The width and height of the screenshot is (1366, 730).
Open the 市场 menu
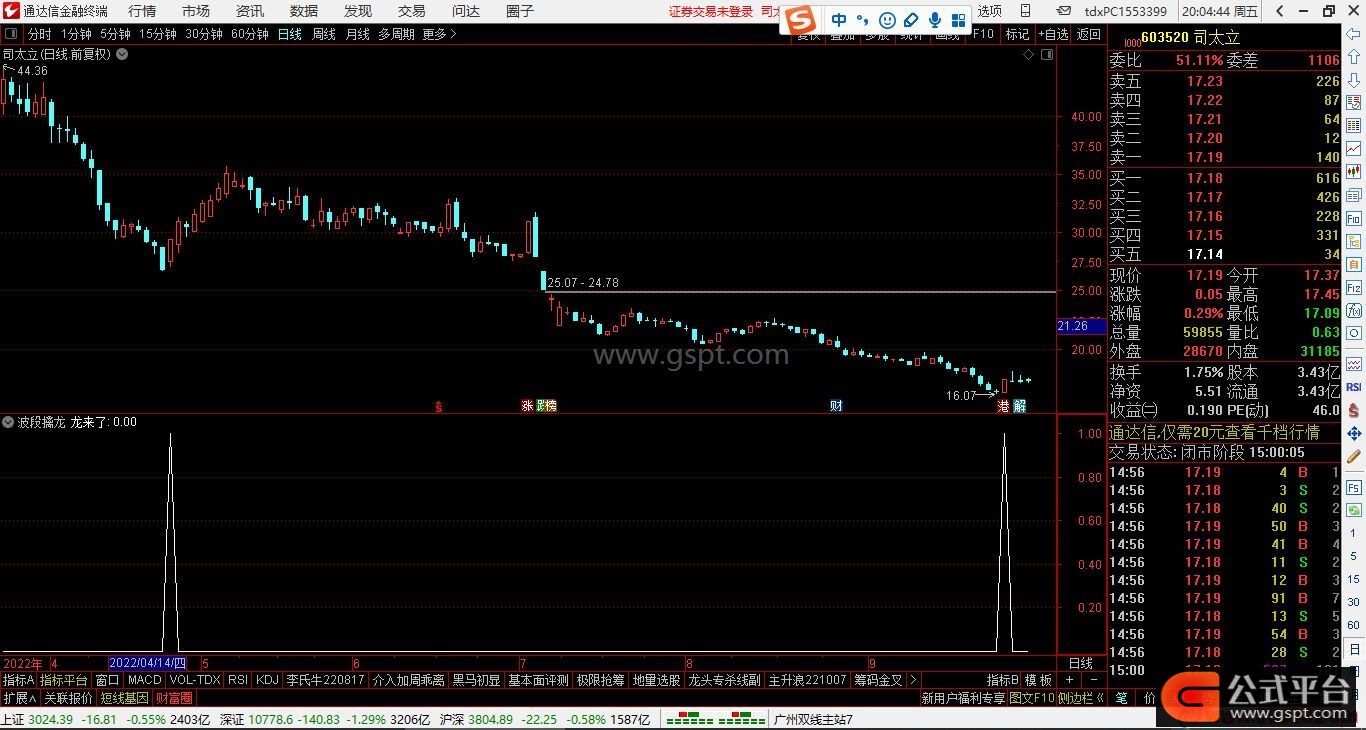(x=196, y=11)
